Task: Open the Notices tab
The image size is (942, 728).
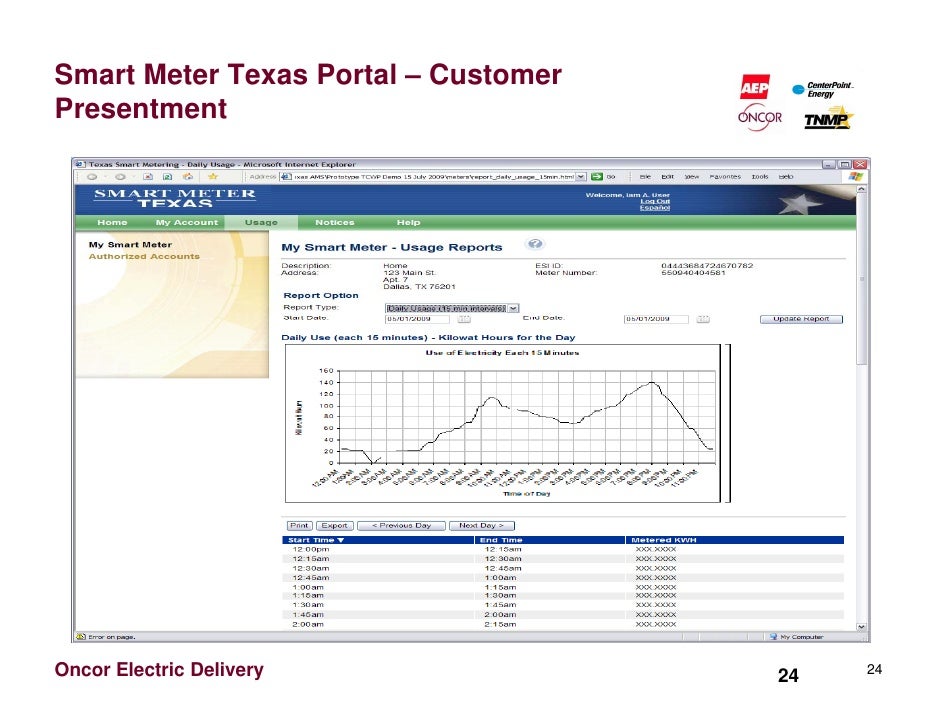Action: coord(335,222)
